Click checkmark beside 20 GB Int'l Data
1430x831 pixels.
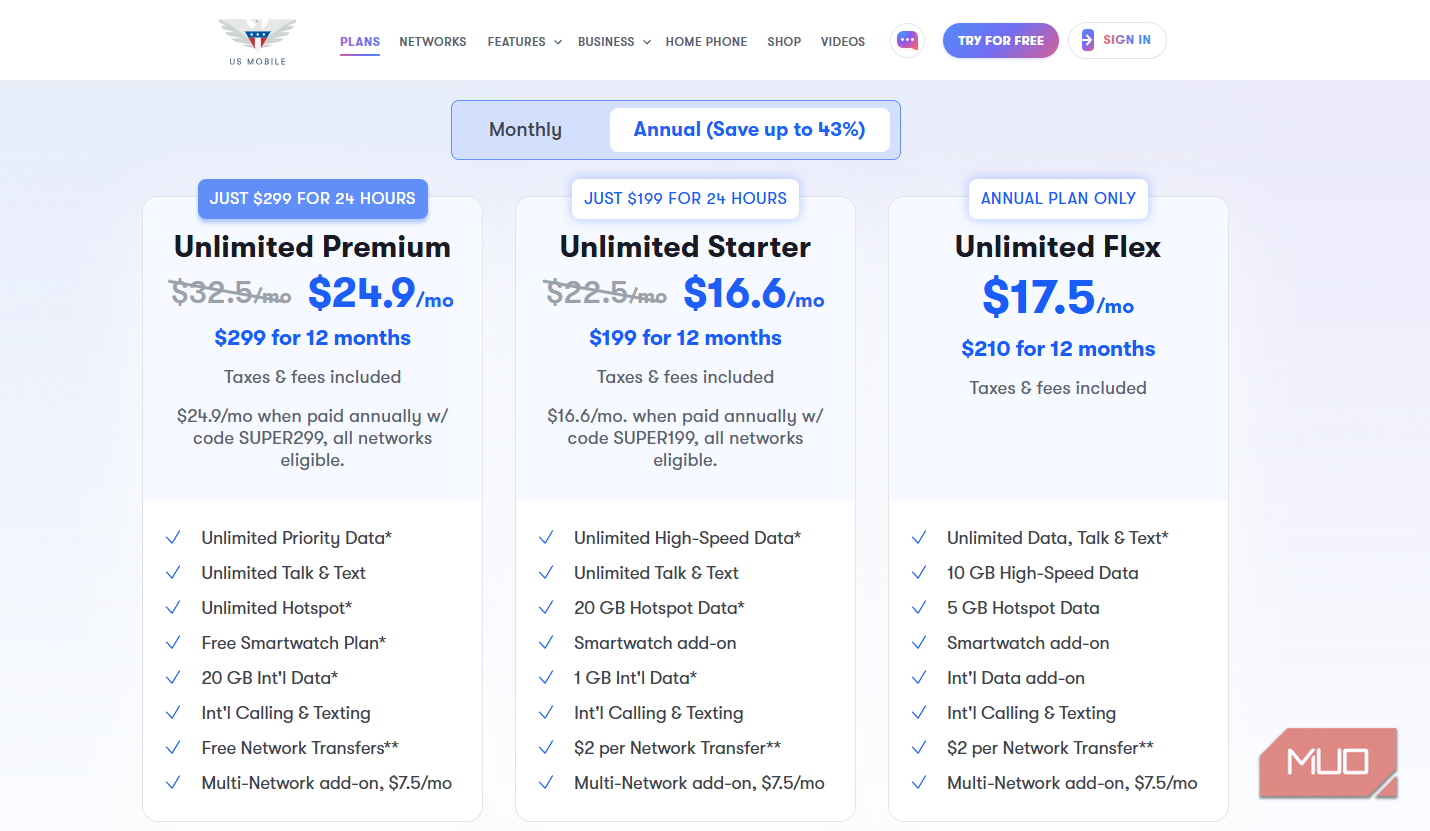click(x=173, y=678)
